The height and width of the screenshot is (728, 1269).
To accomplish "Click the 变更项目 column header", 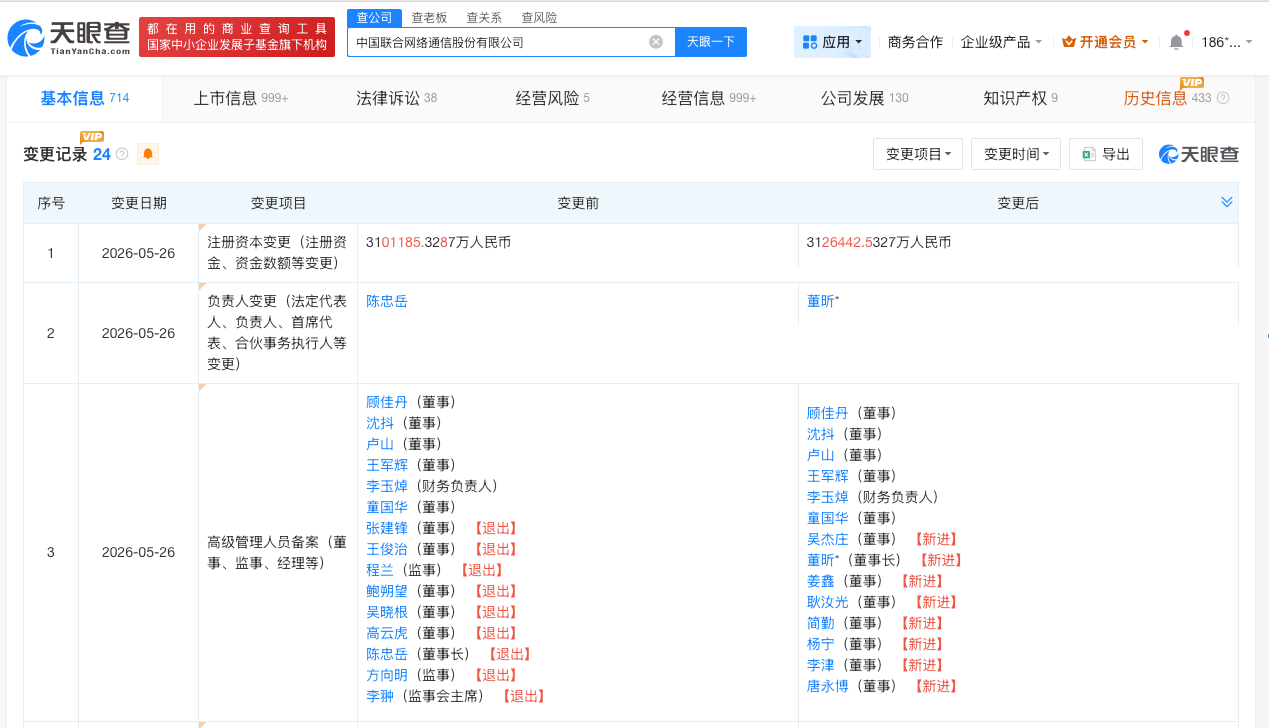I will point(278,203).
